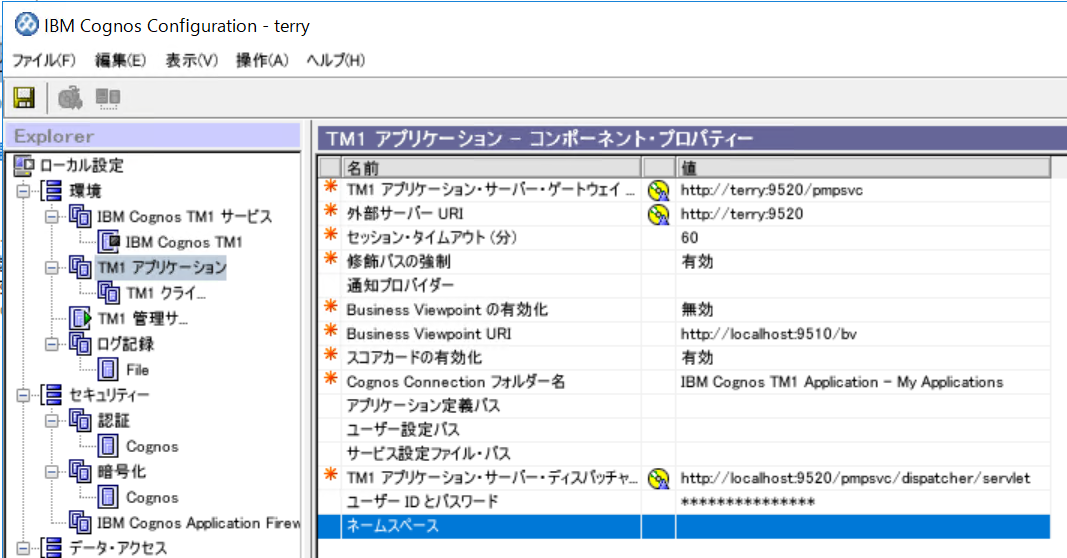Collapse the 認証 tree node

52,421
